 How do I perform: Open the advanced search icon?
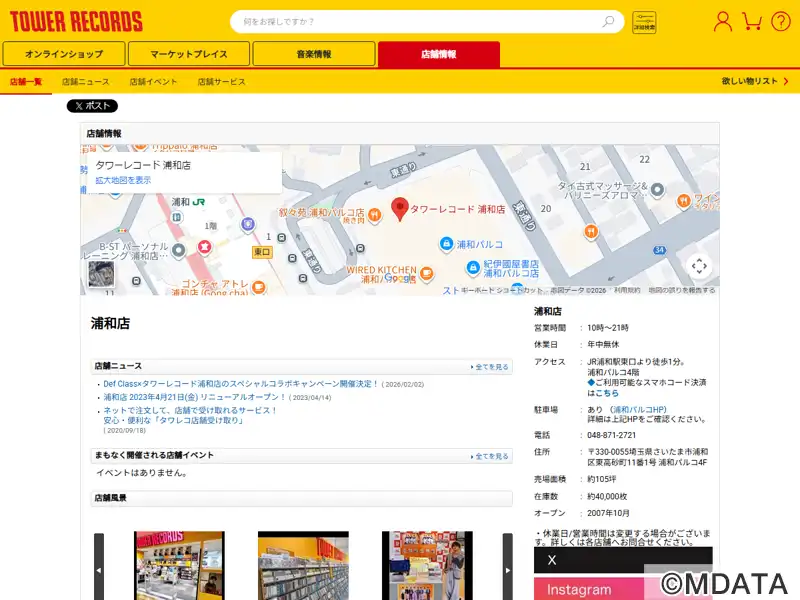pyautogui.click(x=644, y=22)
